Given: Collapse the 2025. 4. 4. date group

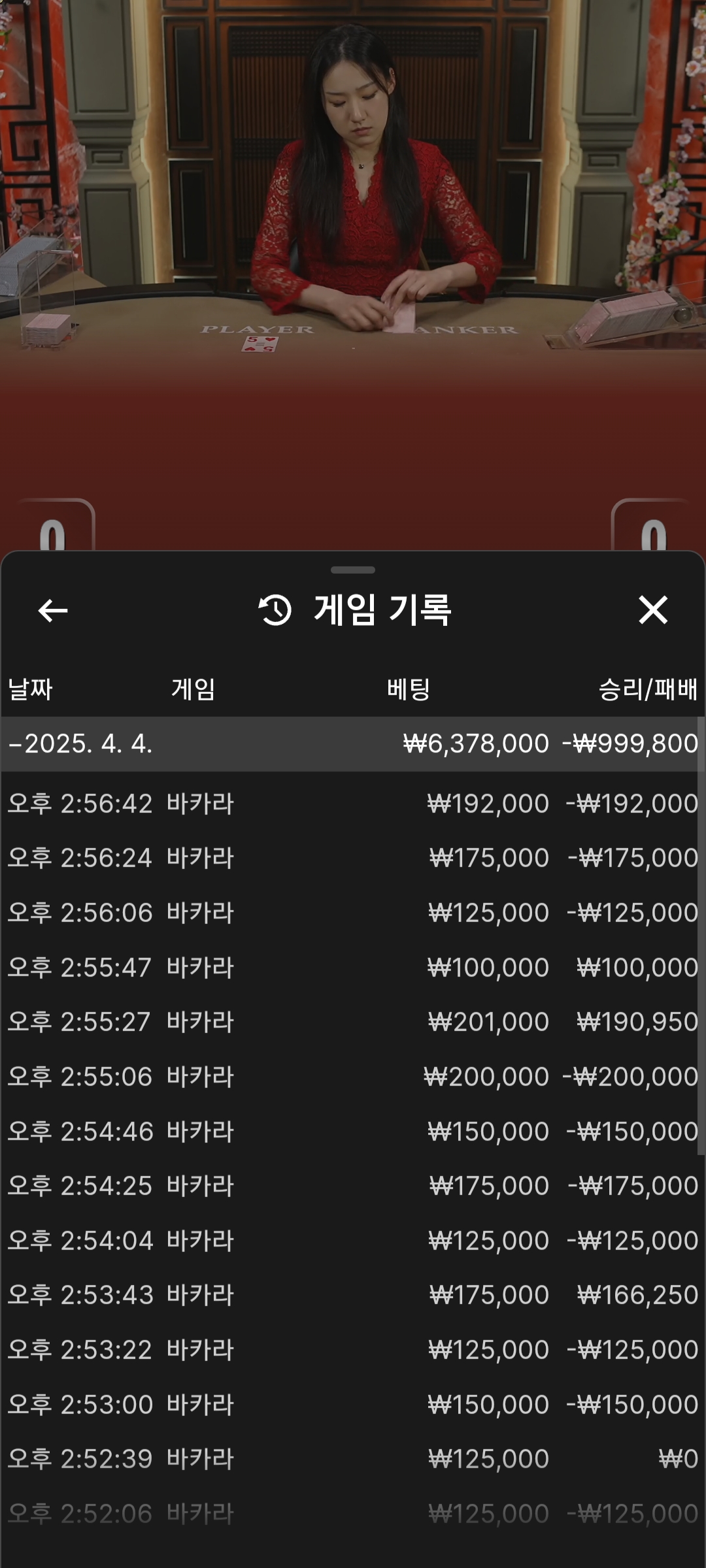Looking at the screenshot, I should point(80,744).
